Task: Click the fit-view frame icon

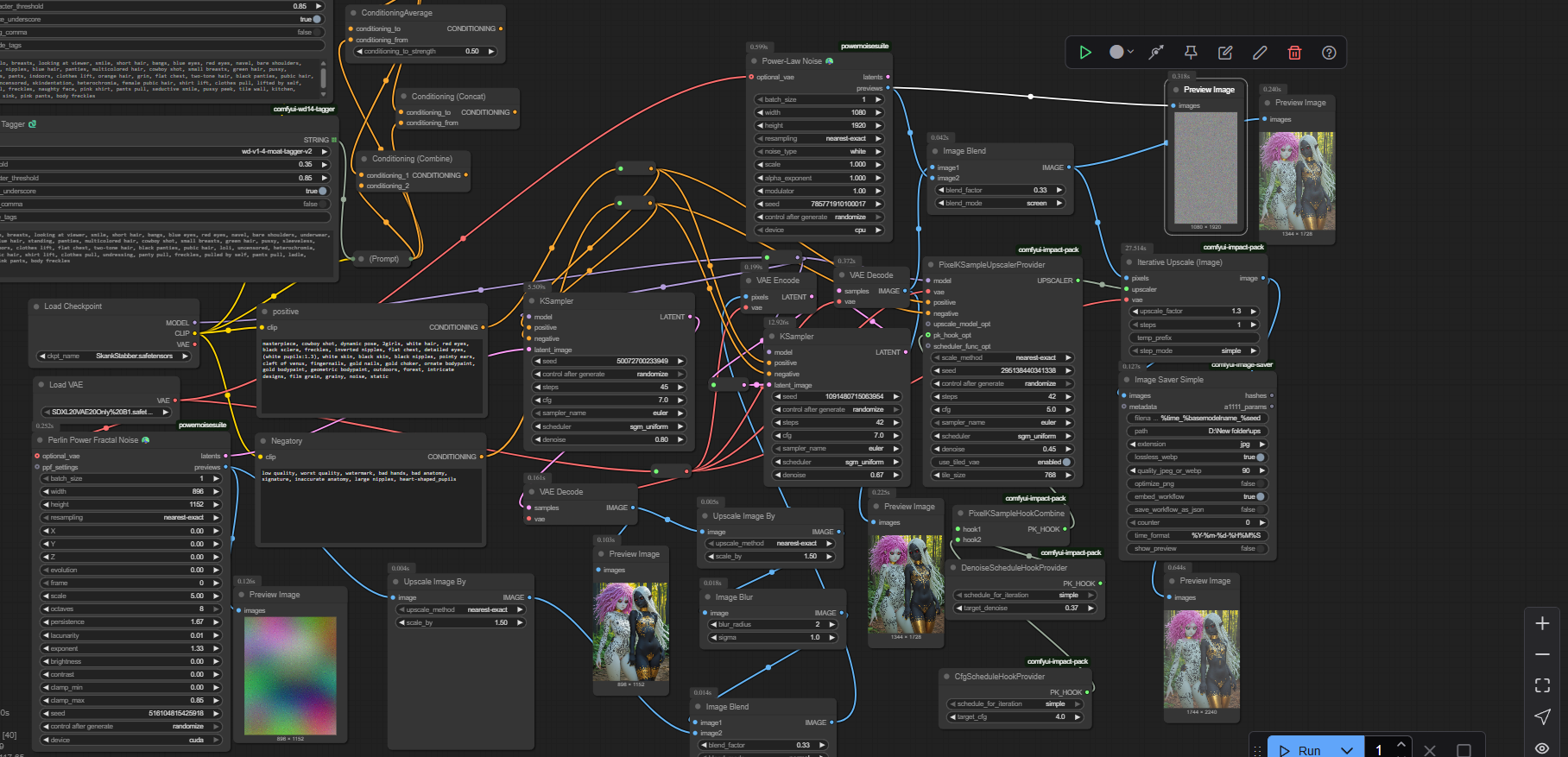Action: [1542, 685]
